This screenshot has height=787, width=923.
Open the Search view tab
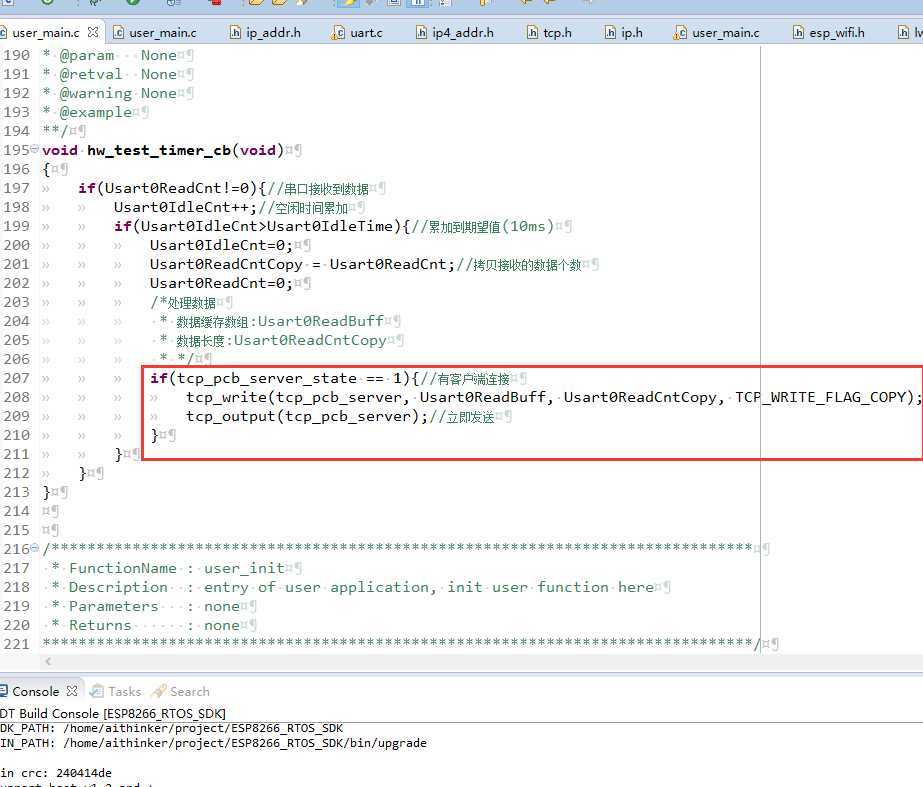coord(189,691)
